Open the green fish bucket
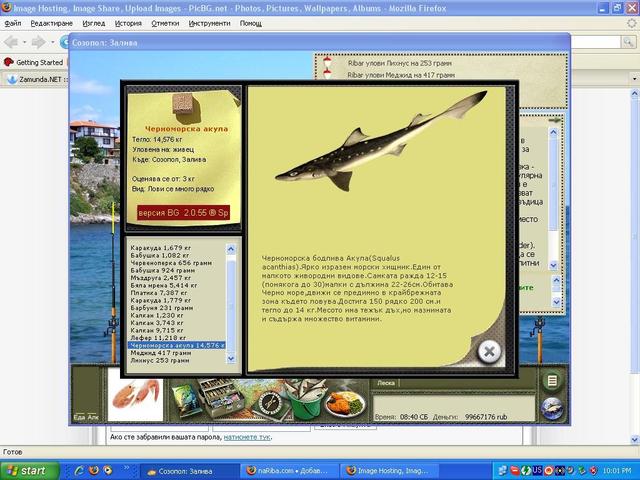640x480 pixels. coord(305,400)
